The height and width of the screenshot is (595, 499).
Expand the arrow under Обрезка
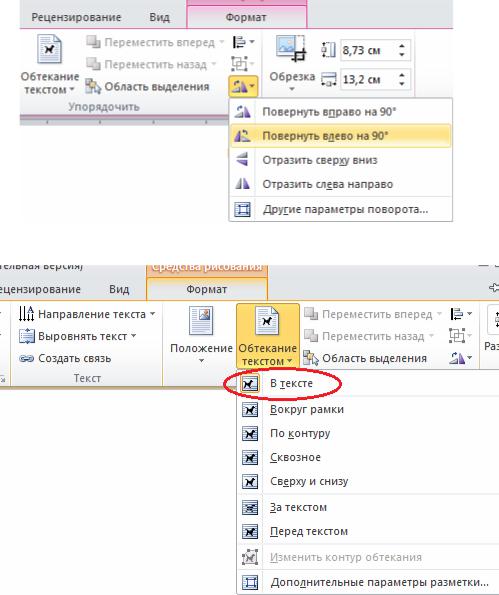(x=292, y=89)
